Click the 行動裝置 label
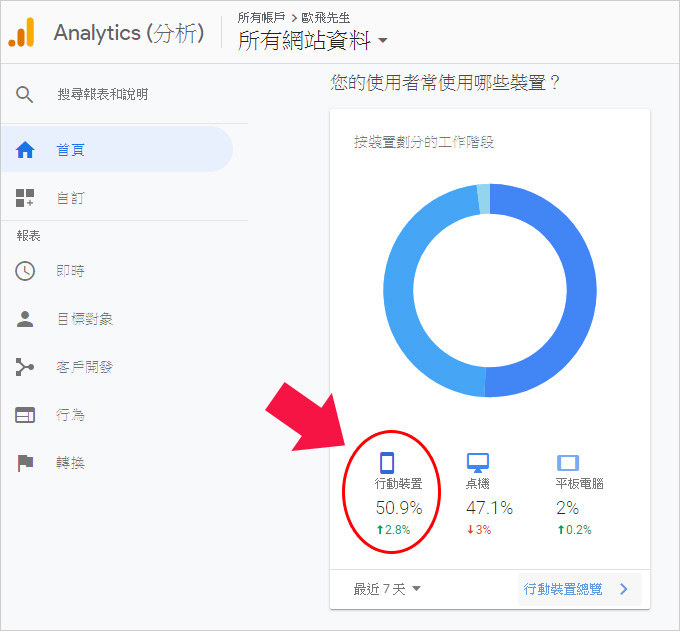Image resolution: width=680 pixels, height=631 pixels. [398, 484]
